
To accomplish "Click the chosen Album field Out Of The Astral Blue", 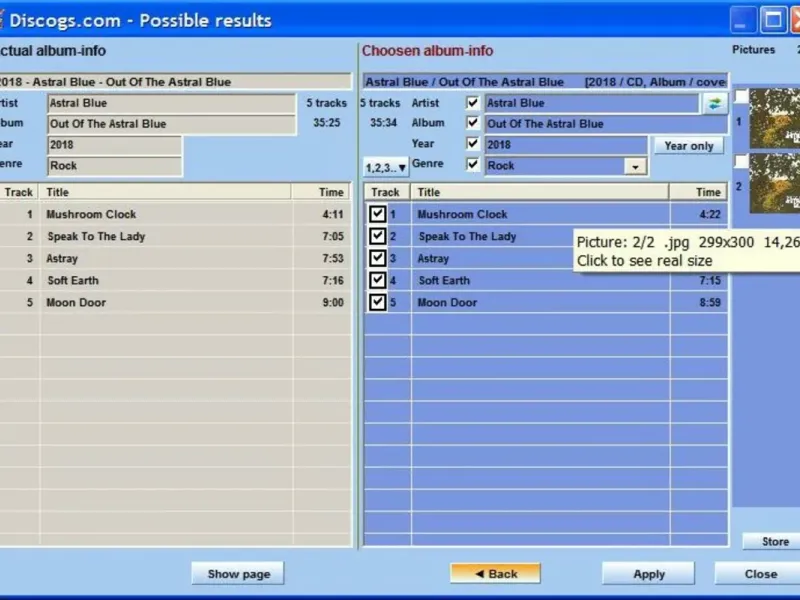I will pyautogui.click(x=606, y=124).
